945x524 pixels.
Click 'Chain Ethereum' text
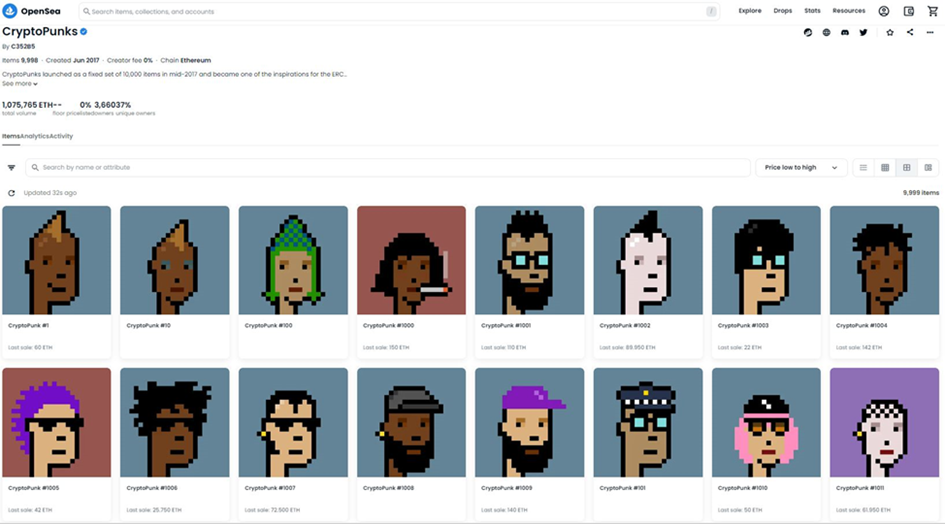[186, 60]
